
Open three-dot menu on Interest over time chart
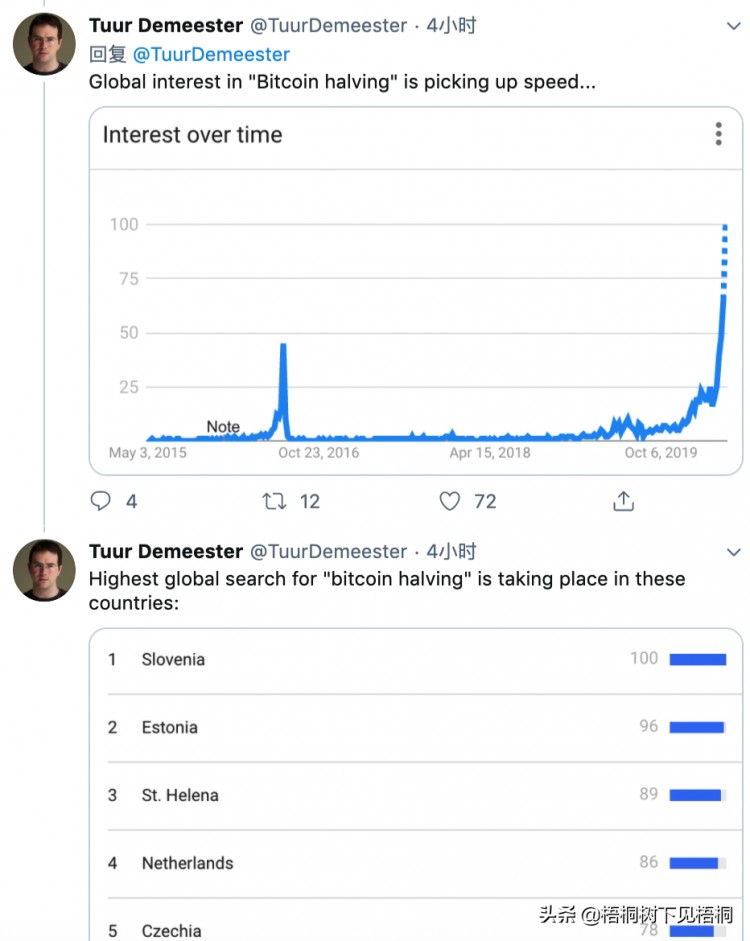click(718, 134)
